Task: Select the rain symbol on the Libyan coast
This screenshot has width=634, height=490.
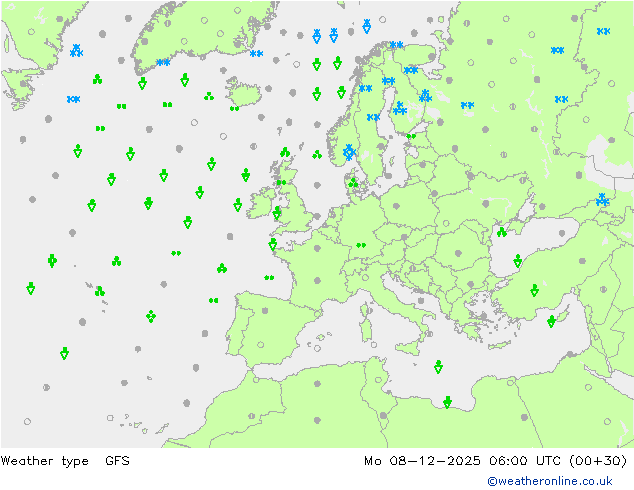Action: coord(447,402)
